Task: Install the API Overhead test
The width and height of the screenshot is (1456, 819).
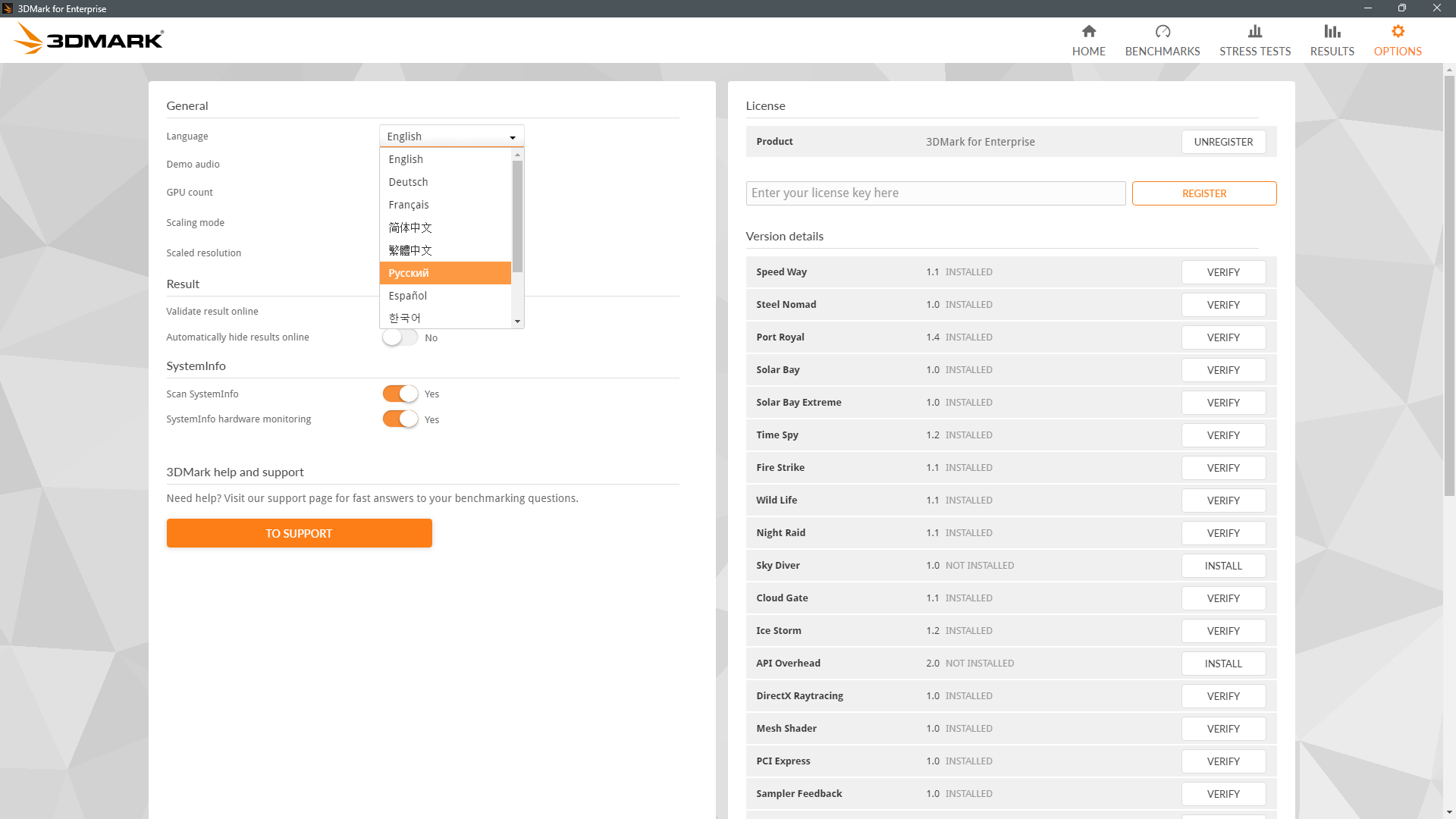Action: 1223,664
